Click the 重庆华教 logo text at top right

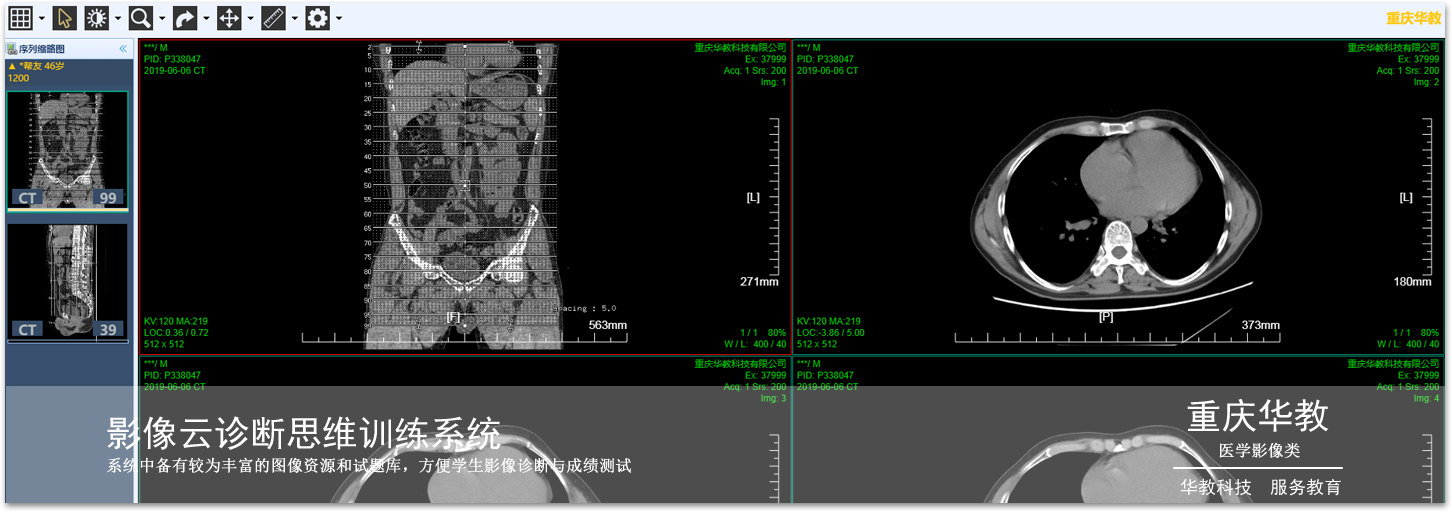1413,18
